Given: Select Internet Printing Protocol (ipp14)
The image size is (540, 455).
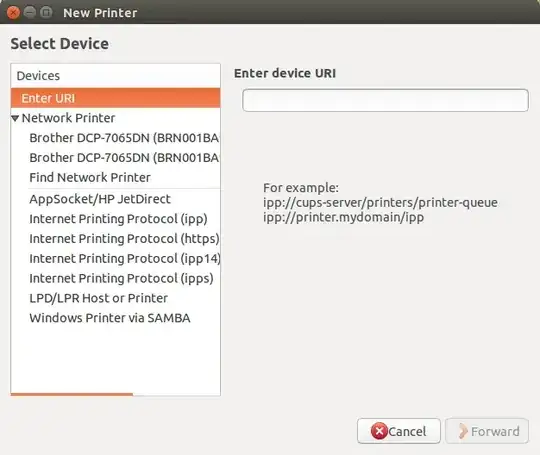Looking at the screenshot, I should (124, 259).
